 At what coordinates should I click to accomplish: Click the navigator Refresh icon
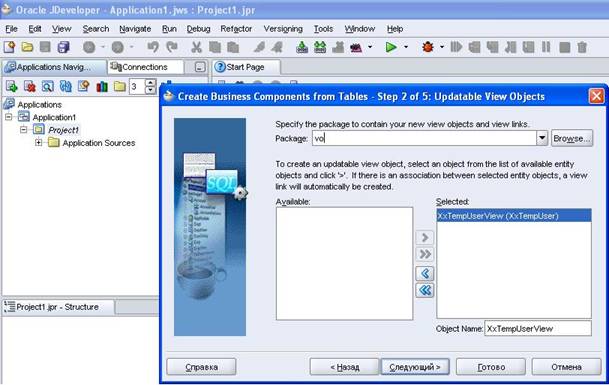[65, 86]
